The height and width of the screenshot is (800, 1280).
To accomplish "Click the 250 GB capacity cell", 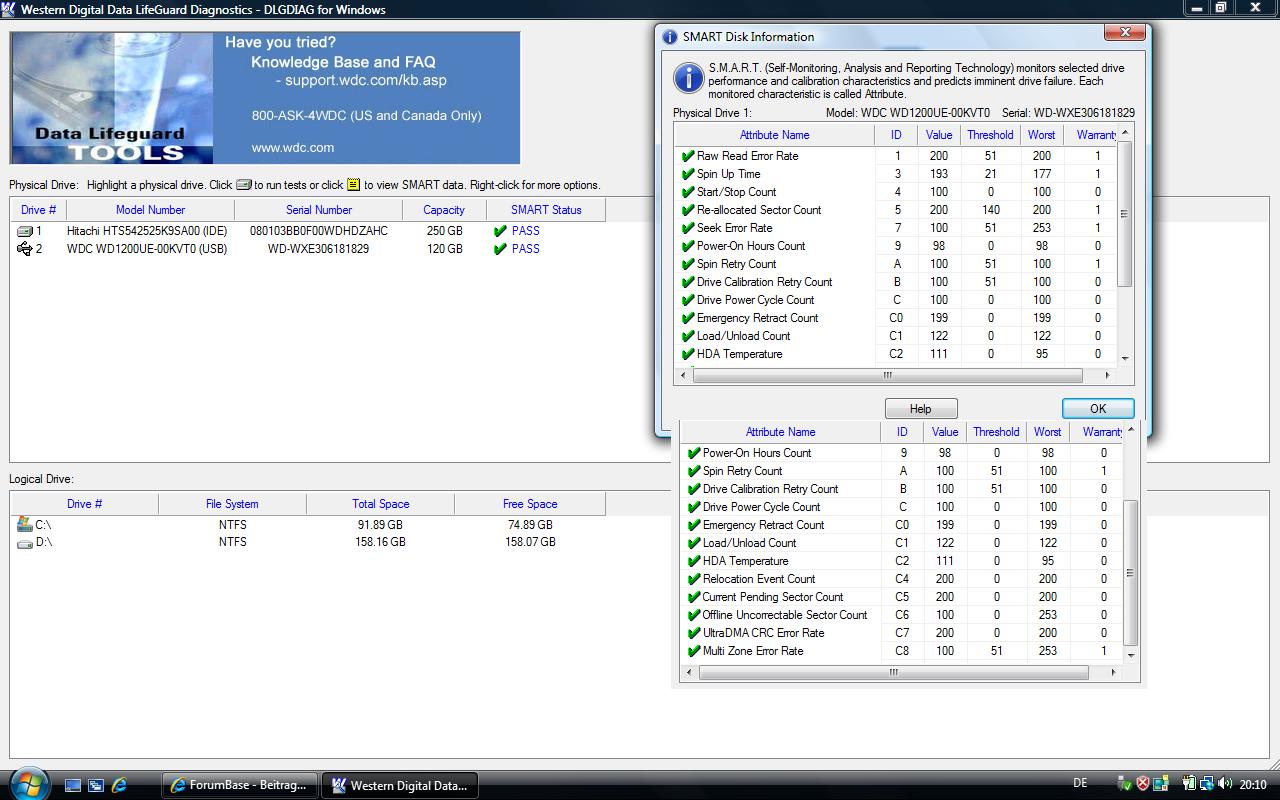I will tap(443, 231).
